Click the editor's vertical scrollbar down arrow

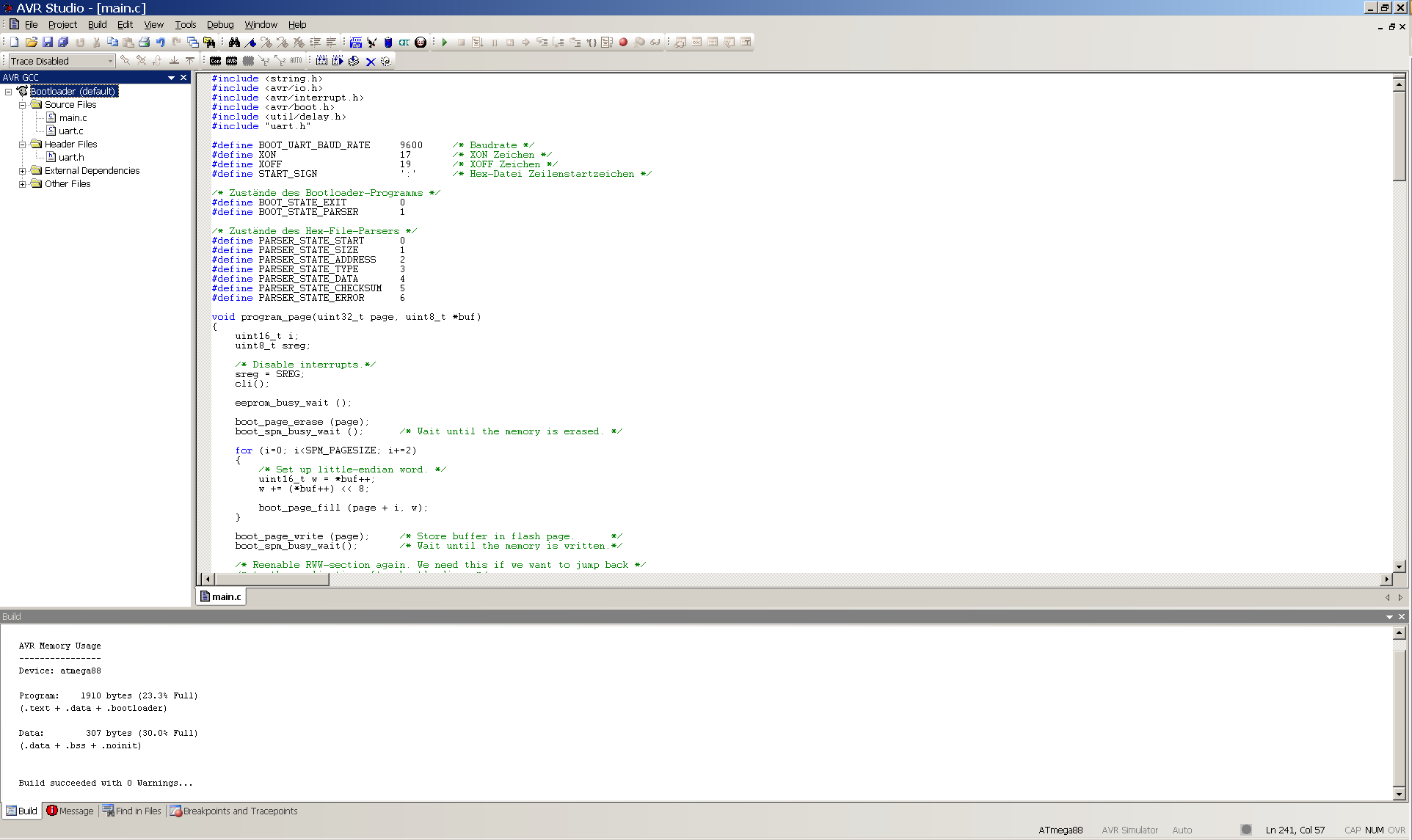click(1400, 566)
